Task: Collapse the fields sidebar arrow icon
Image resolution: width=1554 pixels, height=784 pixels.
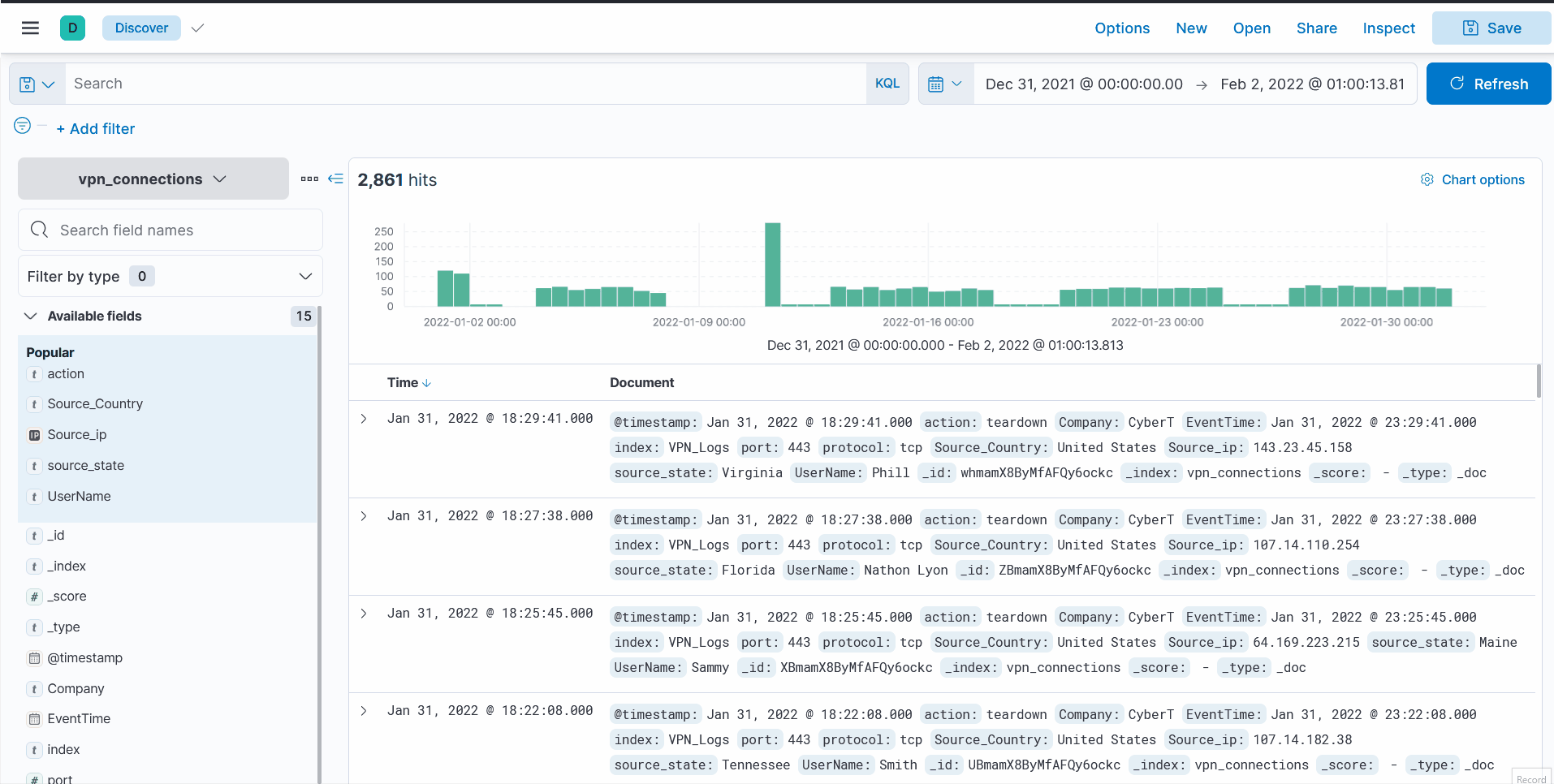Action: [335, 179]
